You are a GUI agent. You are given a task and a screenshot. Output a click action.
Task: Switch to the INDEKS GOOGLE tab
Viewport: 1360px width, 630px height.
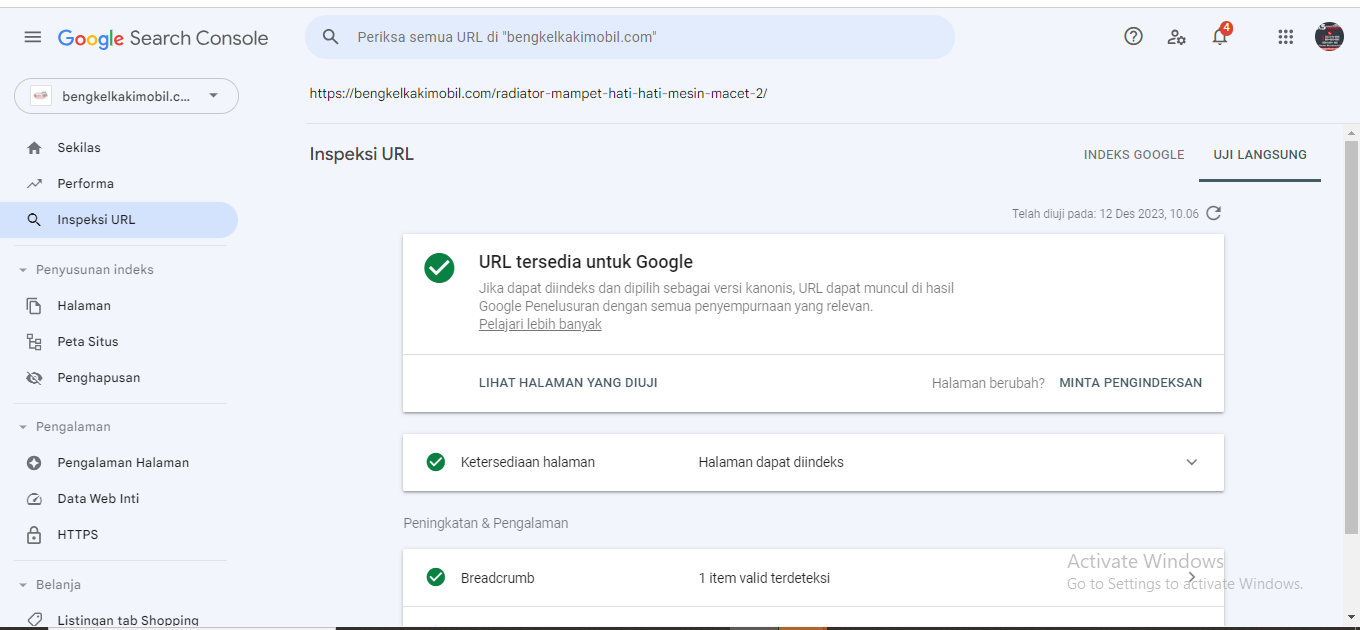tap(1134, 155)
